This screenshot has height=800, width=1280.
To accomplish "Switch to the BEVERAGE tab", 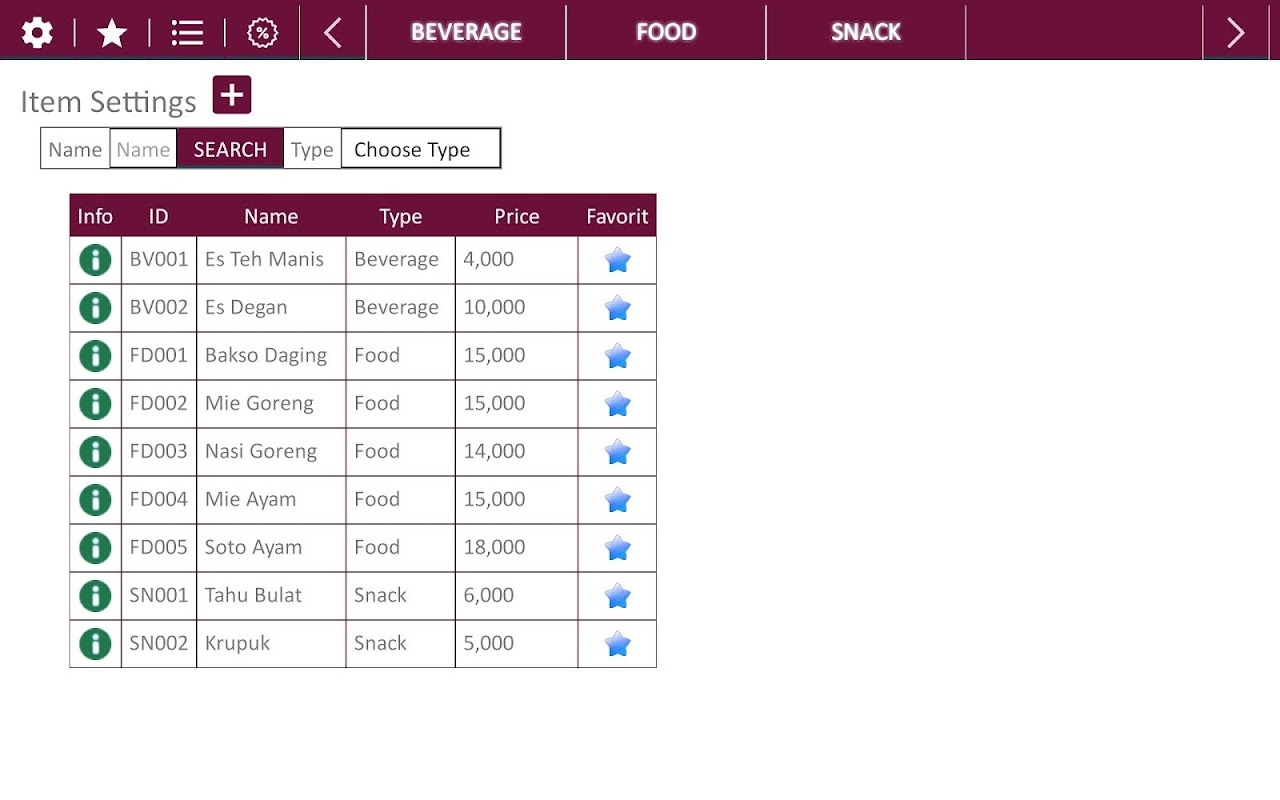I will [466, 32].
